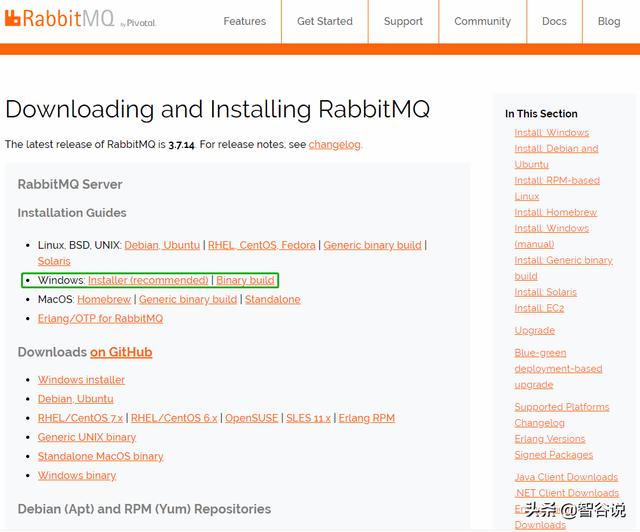Open the RHEL/CentOS 6.x download link
The height and width of the screenshot is (532, 640).
pyautogui.click(x=174, y=418)
